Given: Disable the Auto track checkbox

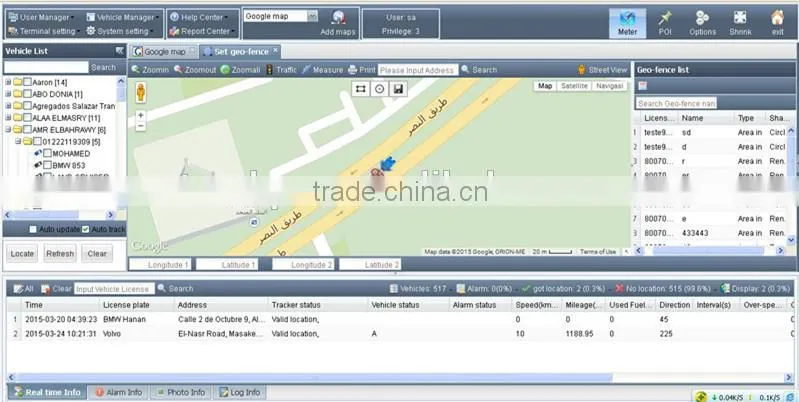Looking at the screenshot, I should click(86, 229).
